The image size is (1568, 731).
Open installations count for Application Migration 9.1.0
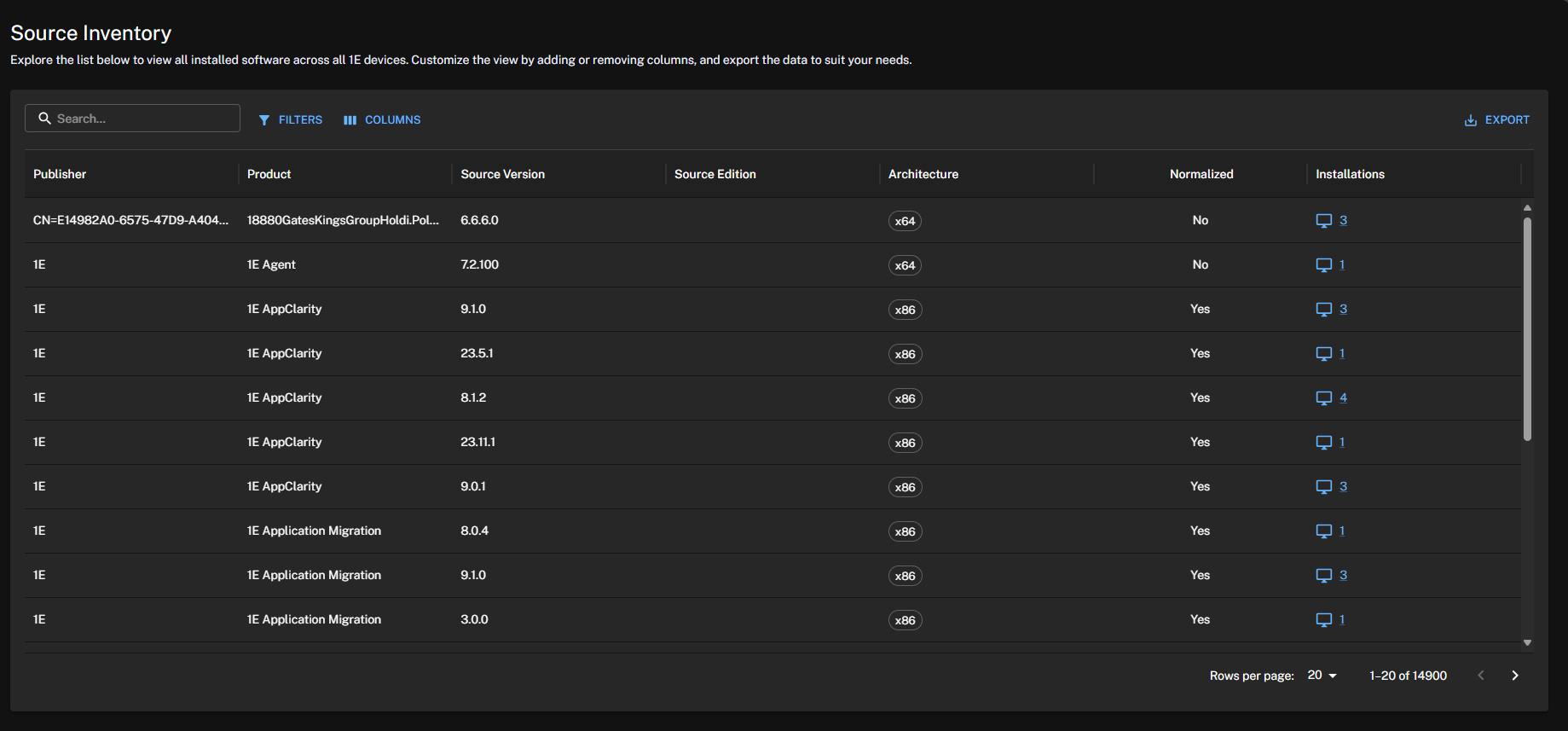tap(1343, 575)
